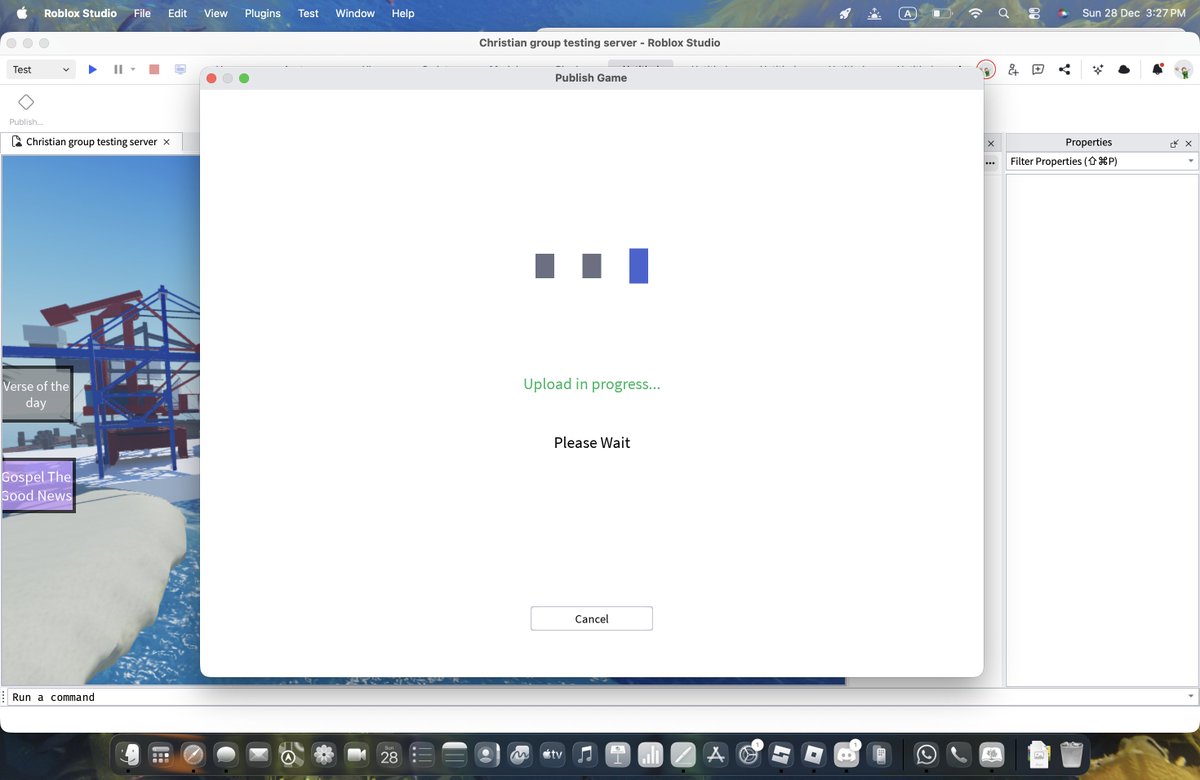
Task: Open Safari compass icon in dock
Action: point(194,755)
